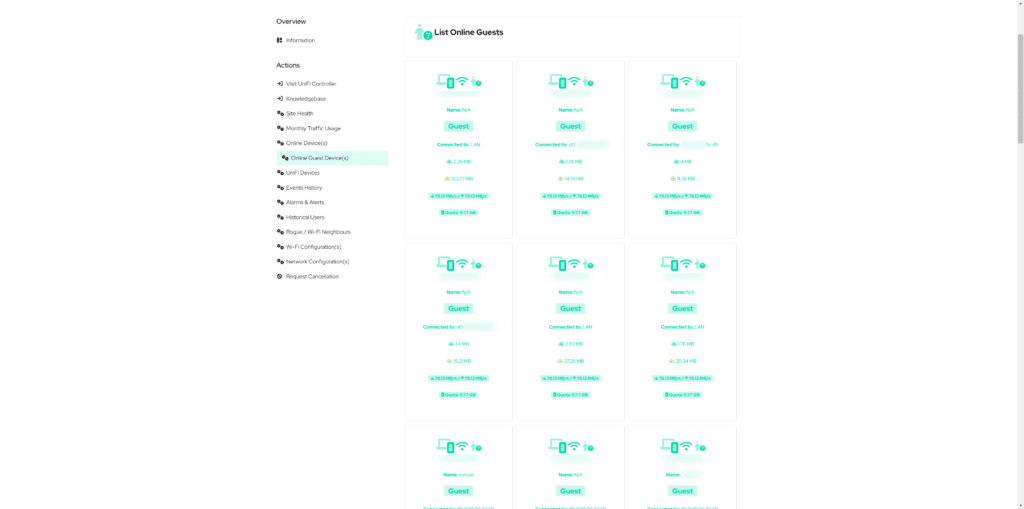Open Wi-Fi Configuration(s) settings
1024x509 pixels.
pos(313,247)
